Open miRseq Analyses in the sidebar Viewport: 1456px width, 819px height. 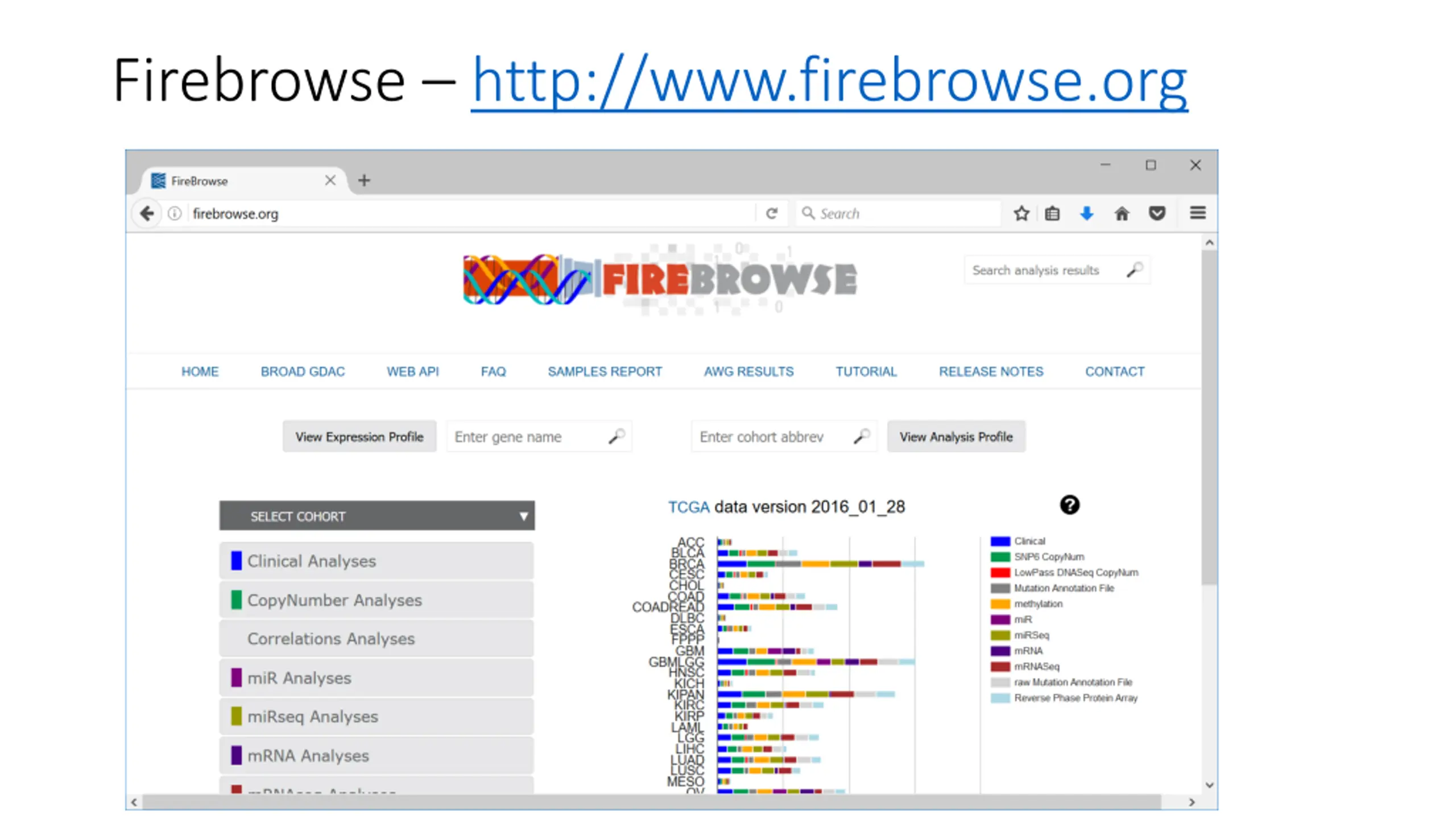point(377,717)
